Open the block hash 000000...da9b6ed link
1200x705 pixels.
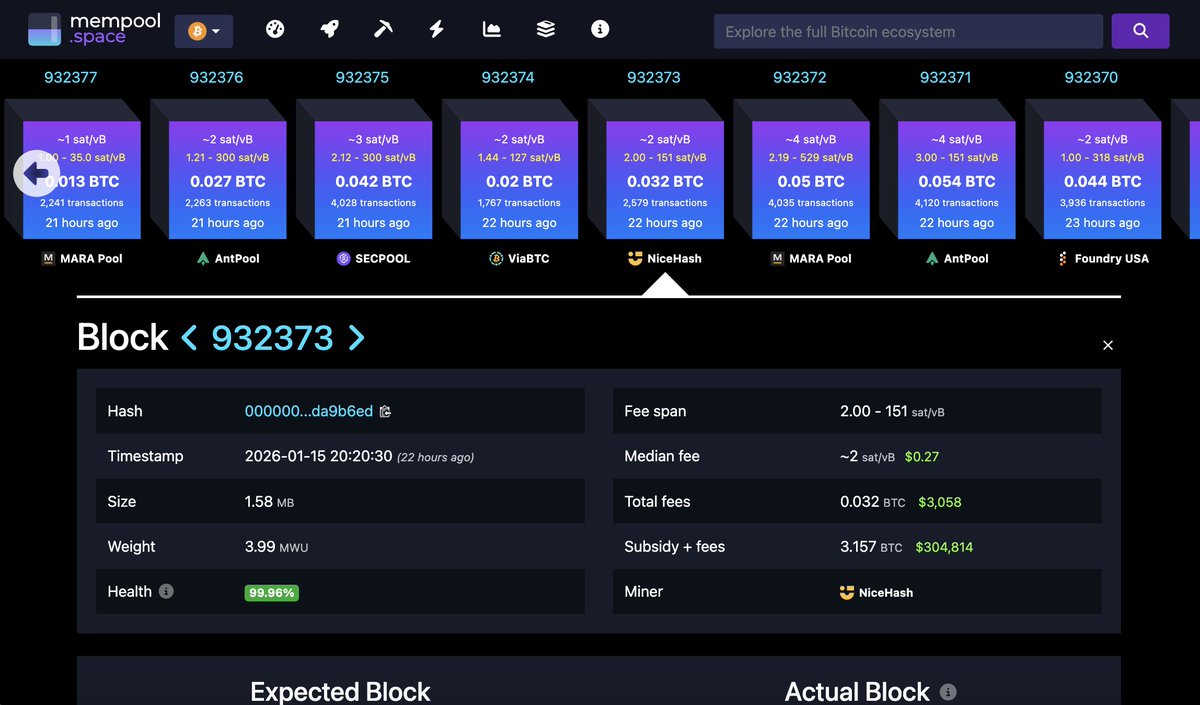click(309, 411)
